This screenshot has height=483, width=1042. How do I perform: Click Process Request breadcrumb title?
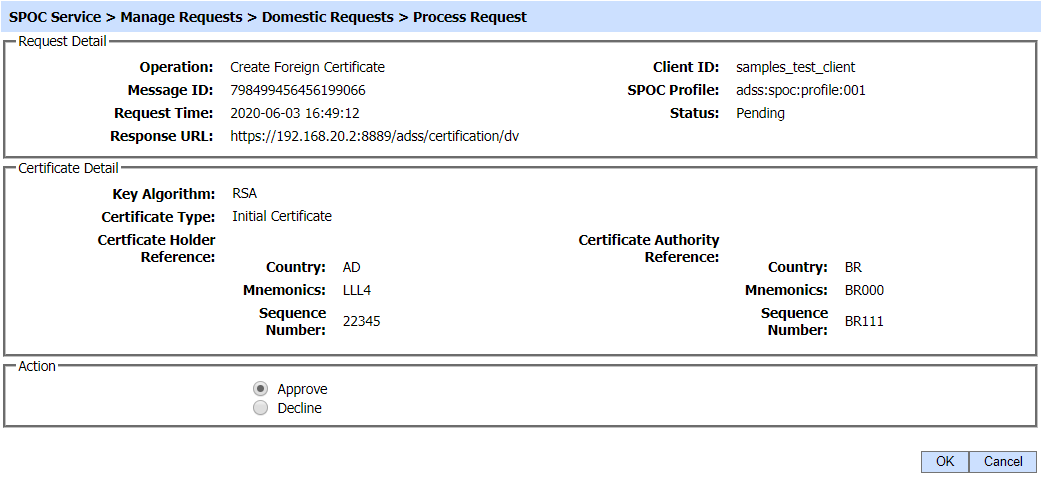pyautogui.click(x=469, y=17)
